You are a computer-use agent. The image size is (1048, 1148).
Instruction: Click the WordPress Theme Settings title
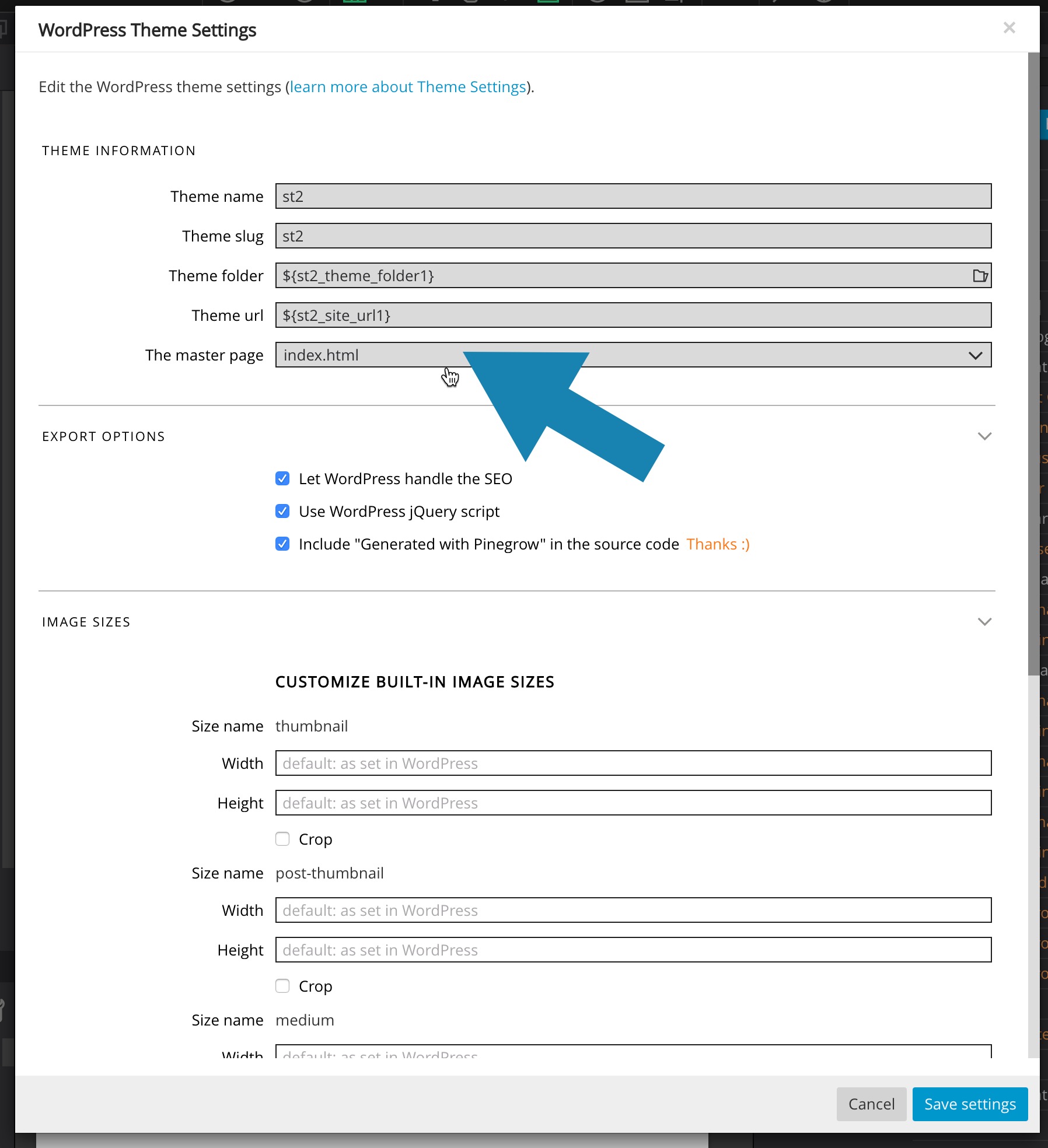pos(147,30)
